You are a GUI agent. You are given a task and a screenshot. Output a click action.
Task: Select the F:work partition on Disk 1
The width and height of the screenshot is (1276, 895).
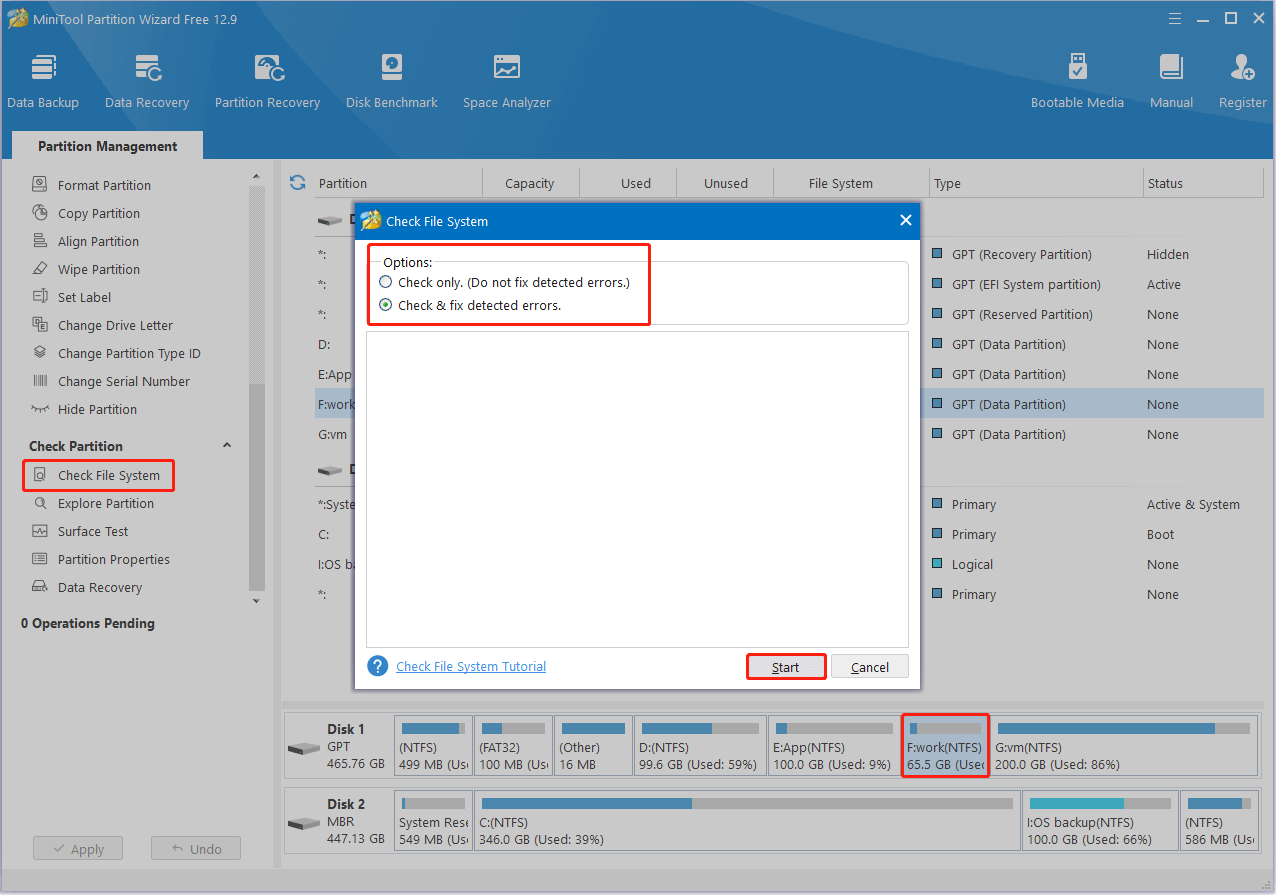[x=944, y=744]
